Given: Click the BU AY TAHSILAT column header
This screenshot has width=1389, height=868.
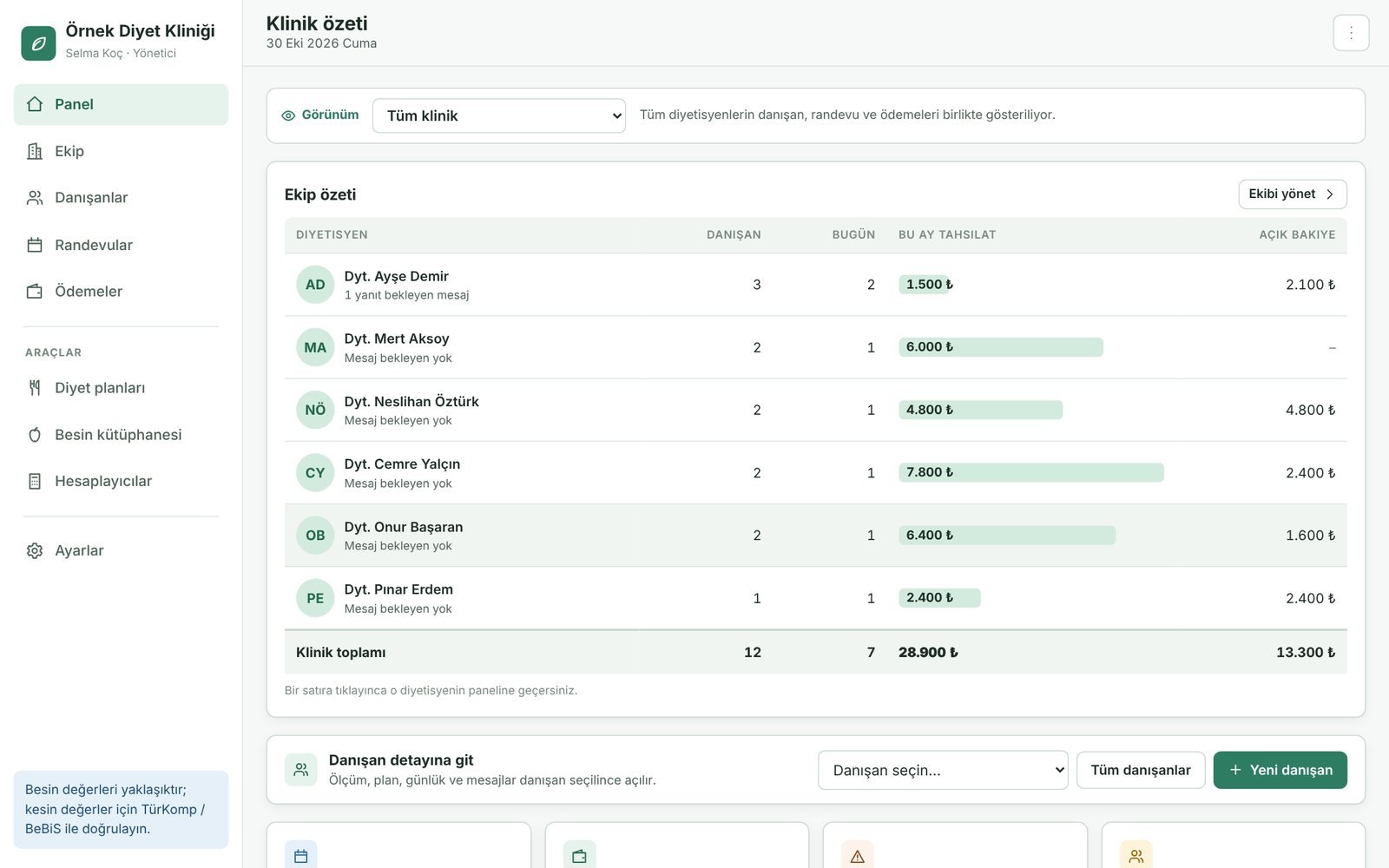Looking at the screenshot, I should [x=947, y=234].
